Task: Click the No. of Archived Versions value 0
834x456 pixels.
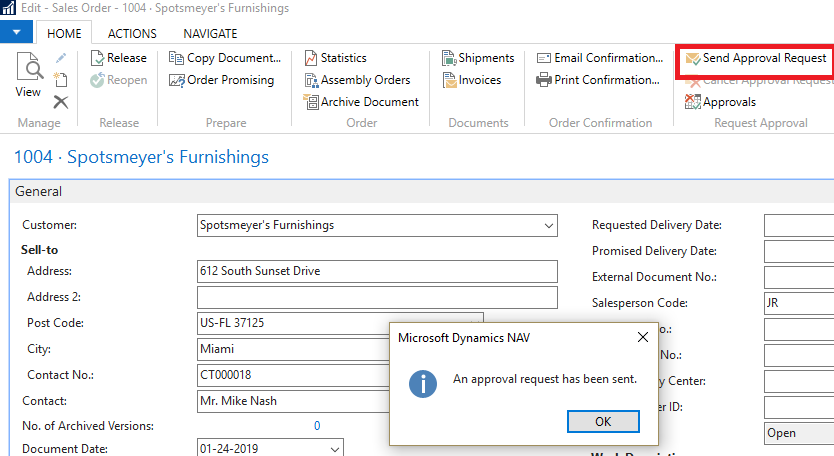Action: 317,426
